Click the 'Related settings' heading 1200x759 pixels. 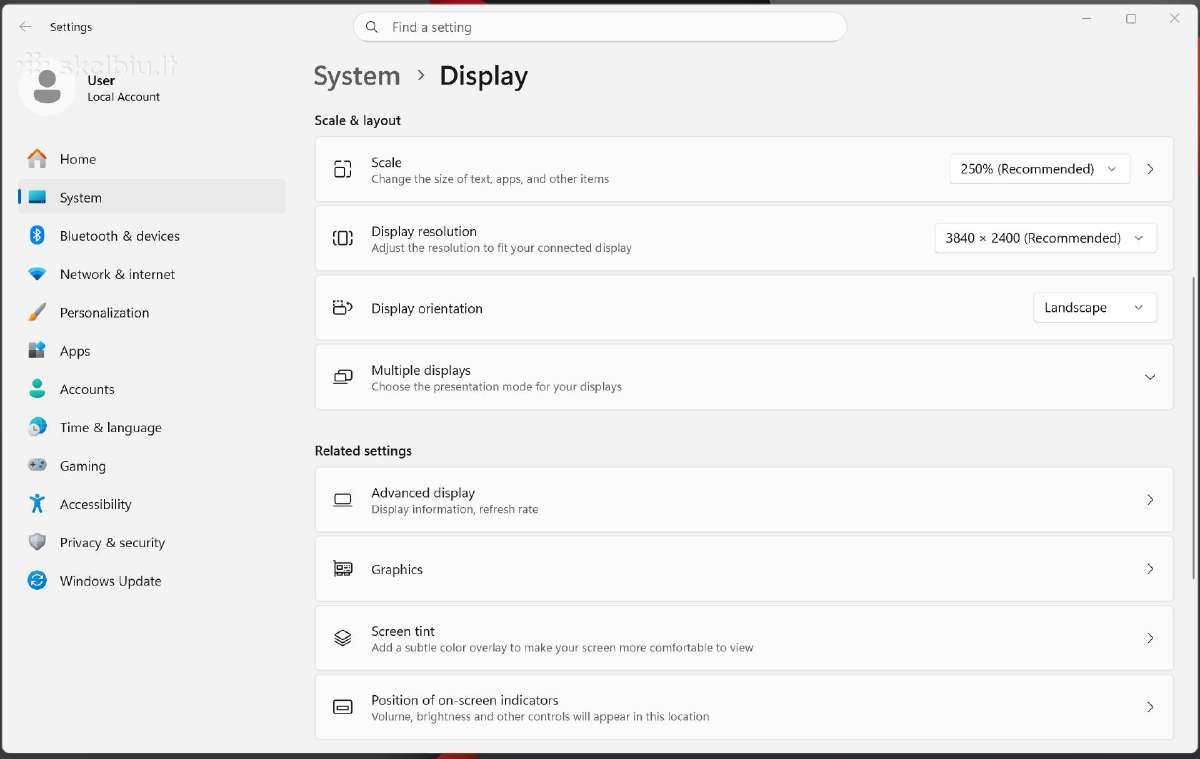click(363, 451)
